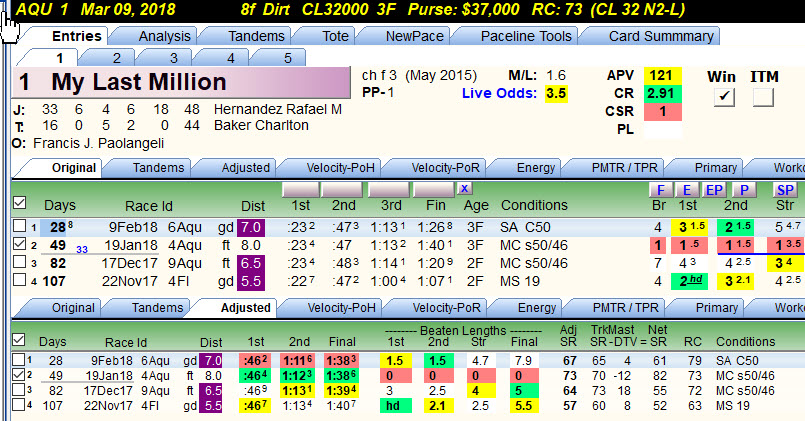This screenshot has height=421, width=805.
Task: Click the small X button above Age column
Action: pos(465,188)
